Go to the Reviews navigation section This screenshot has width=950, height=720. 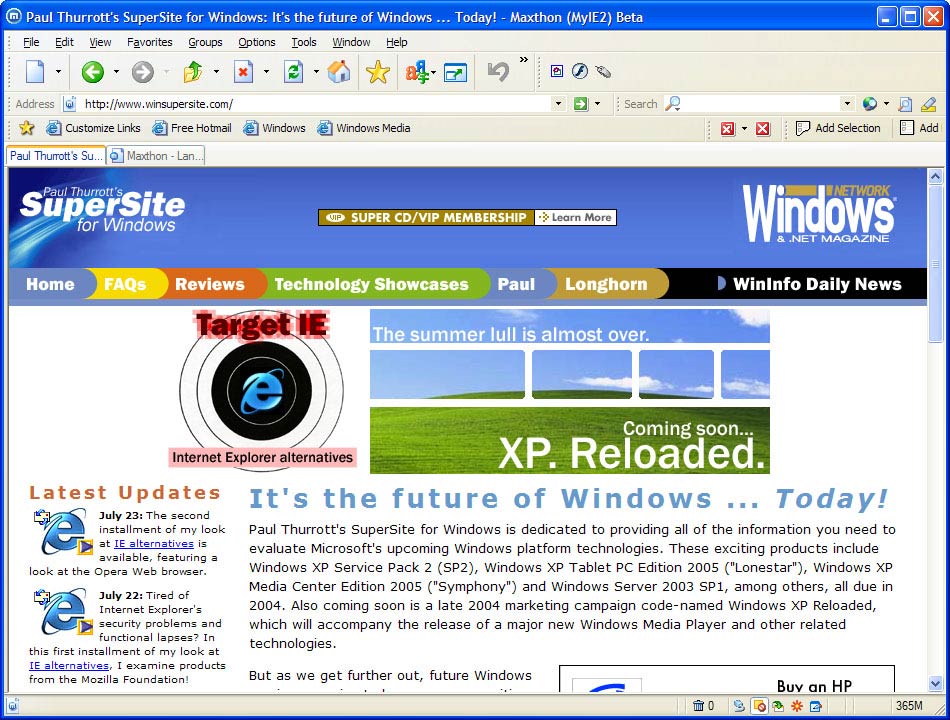[x=210, y=284]
